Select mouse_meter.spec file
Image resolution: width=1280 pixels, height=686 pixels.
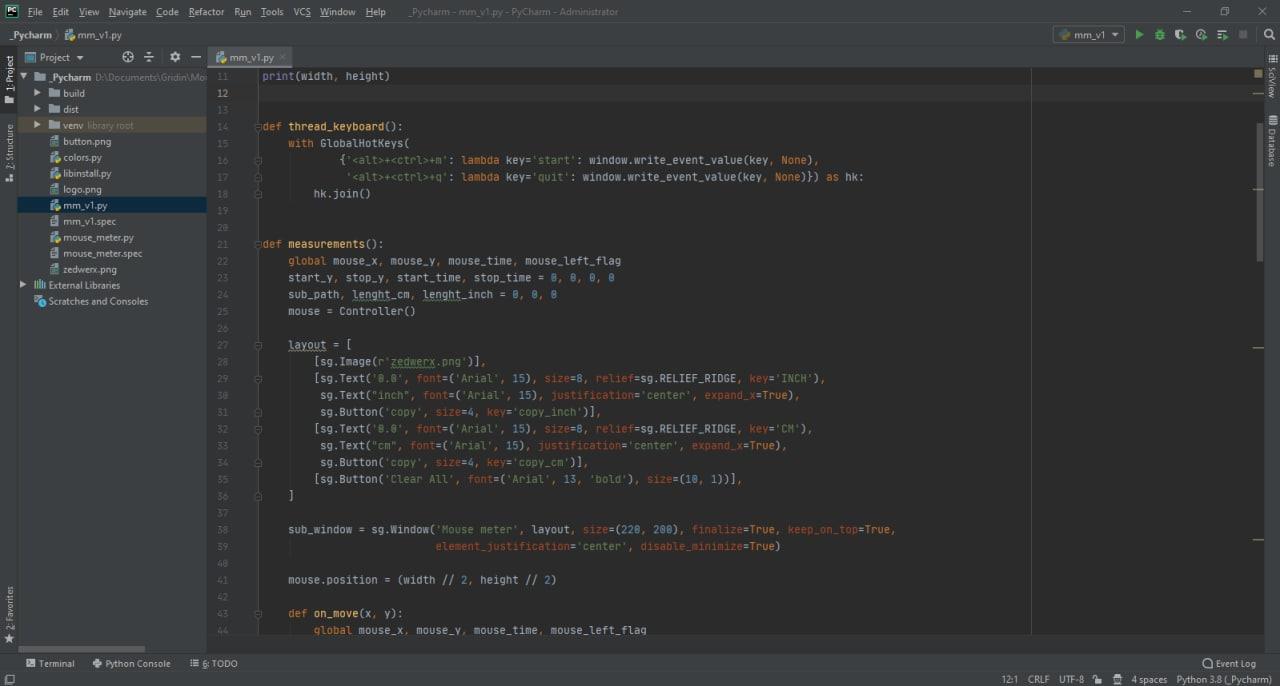pos(102,253)
